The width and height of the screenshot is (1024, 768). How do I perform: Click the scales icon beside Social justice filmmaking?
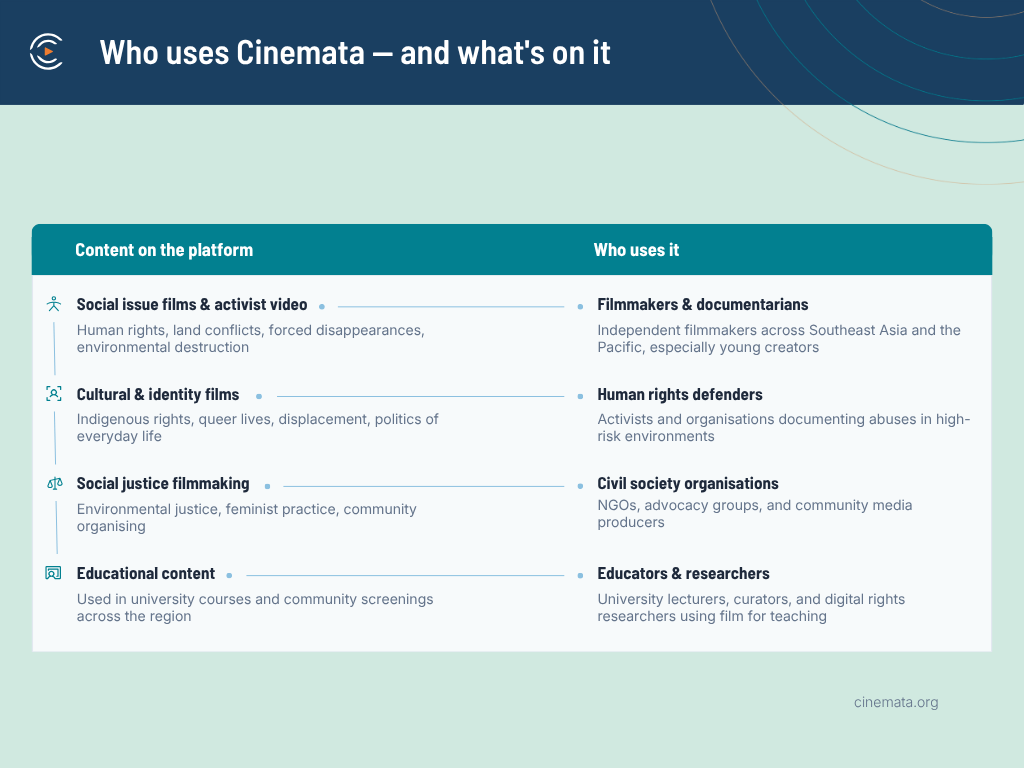click(55, 483)
